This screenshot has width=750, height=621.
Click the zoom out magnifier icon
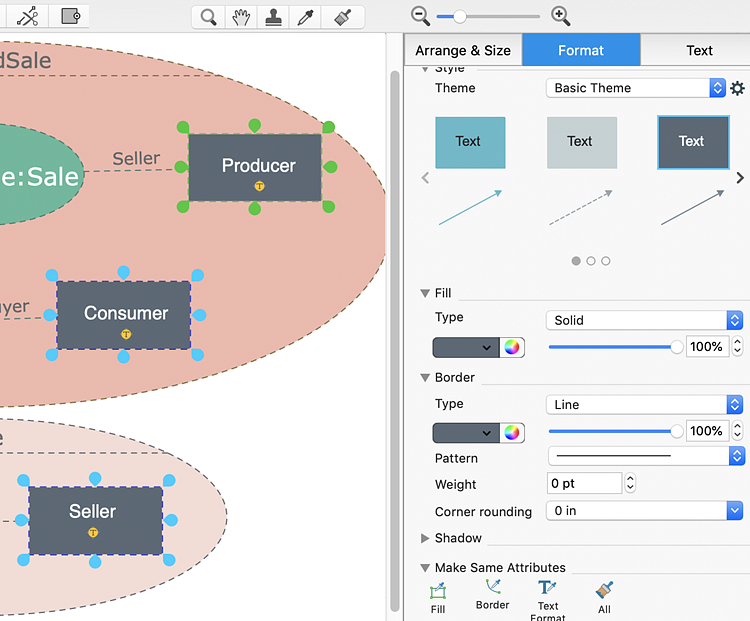tap(420, 16)
